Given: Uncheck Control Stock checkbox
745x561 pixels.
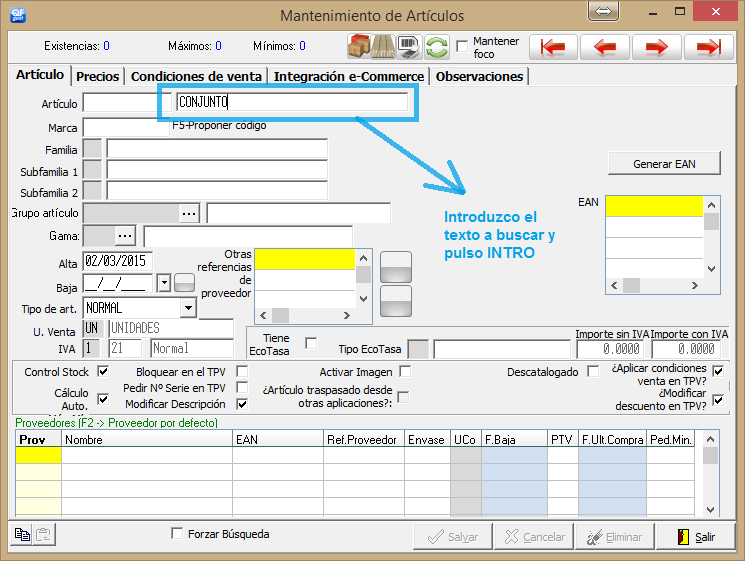Looking at the screenshot, I should coord(103,371).
